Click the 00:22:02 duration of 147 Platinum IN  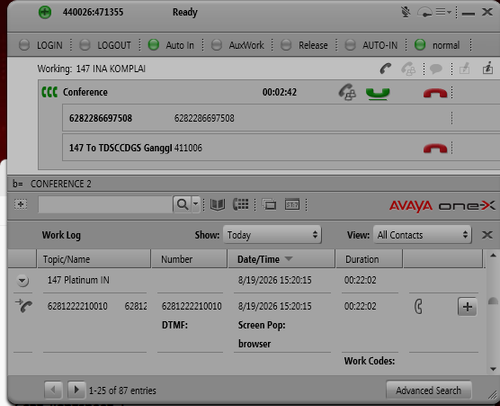360,280
